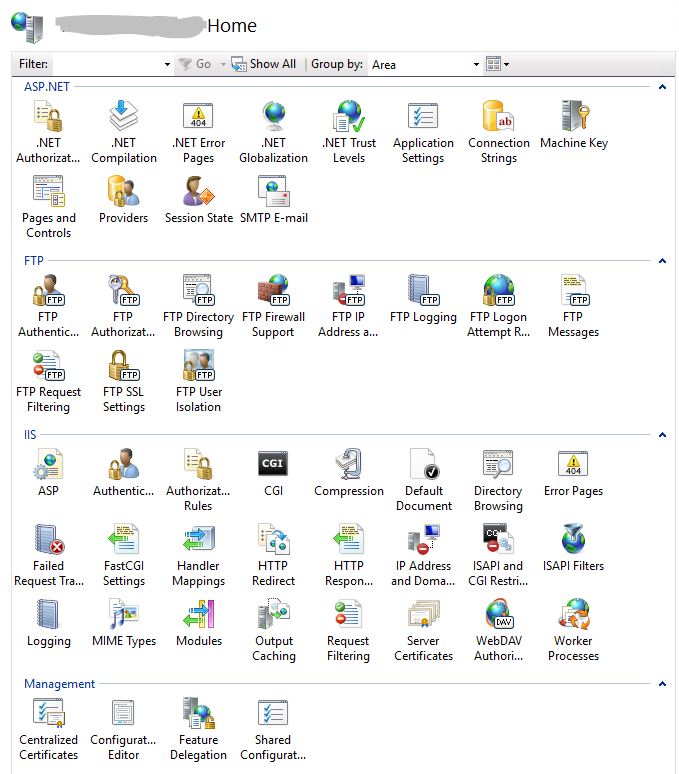Open ISAPI Filters feature
679x774 pixels.
pyautogui.click(x=573, y=548)
